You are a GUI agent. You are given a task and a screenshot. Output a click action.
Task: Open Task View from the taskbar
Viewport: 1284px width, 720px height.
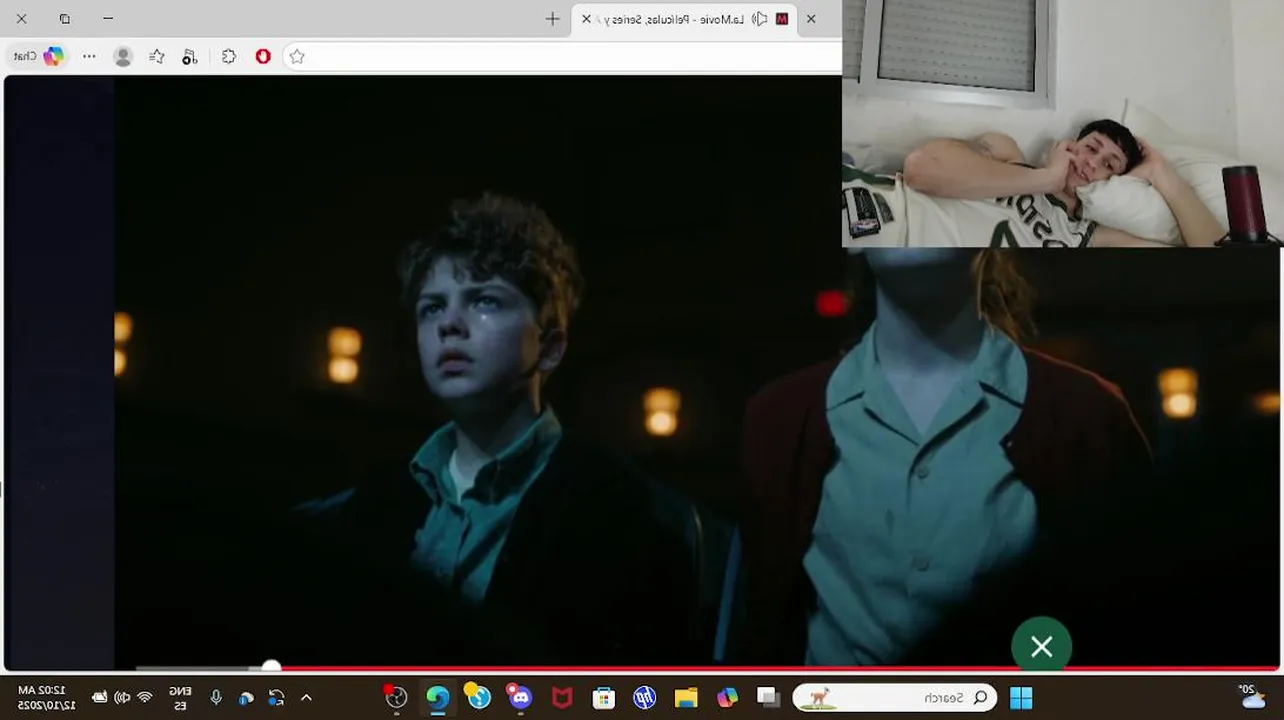(768, 697)
